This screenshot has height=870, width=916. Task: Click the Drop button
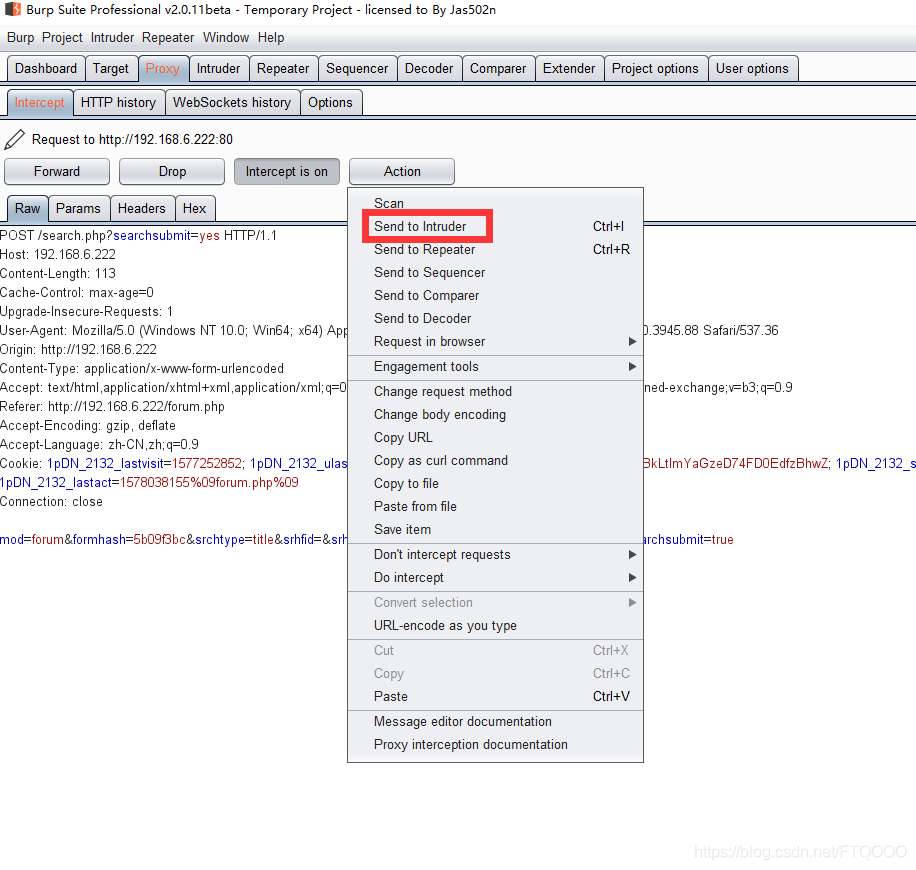(172, 172)
